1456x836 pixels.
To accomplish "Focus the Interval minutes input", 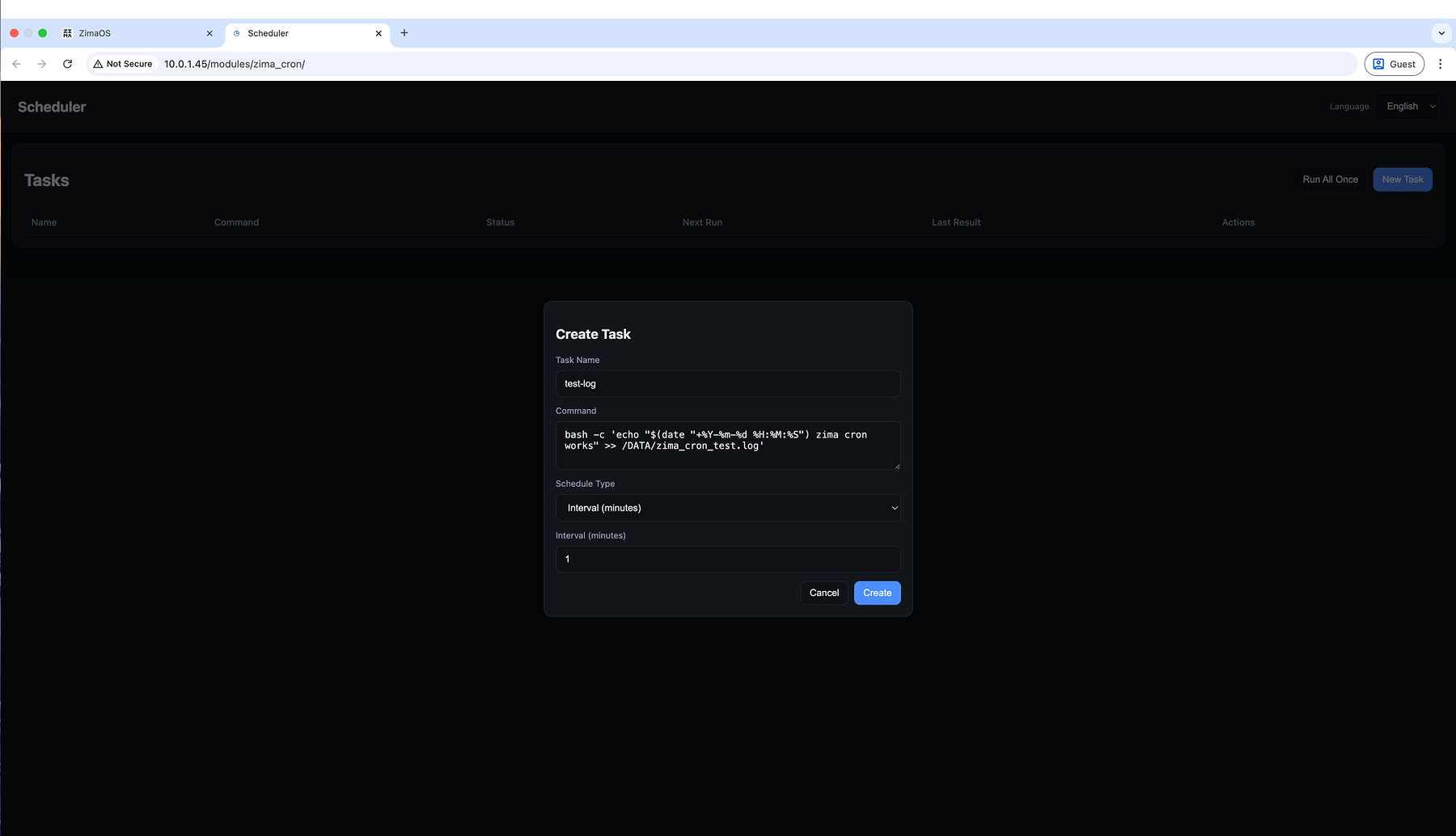I will point(727,559).
